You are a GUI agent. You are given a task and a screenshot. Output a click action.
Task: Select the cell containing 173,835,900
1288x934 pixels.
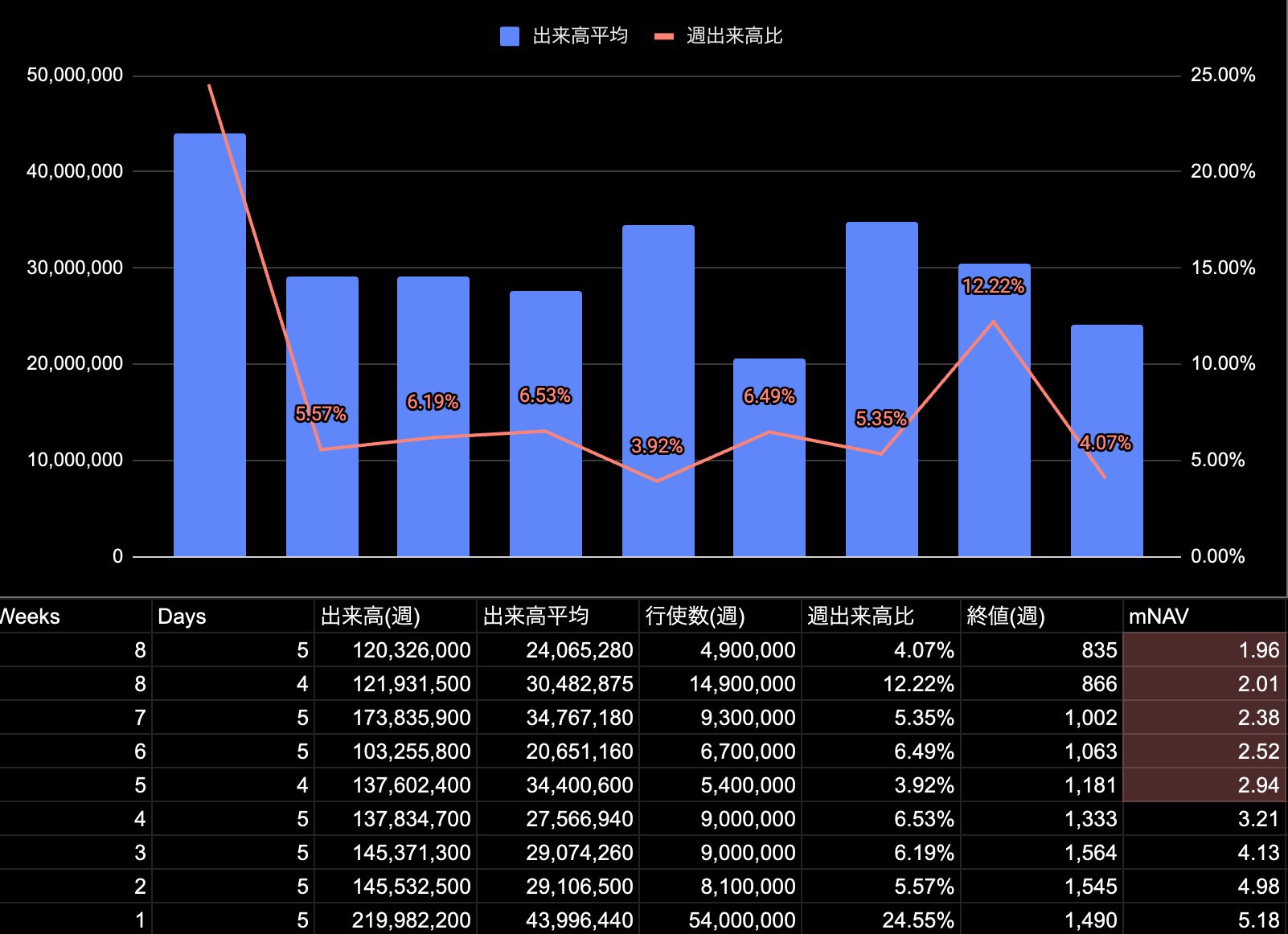tap(396, 718)
